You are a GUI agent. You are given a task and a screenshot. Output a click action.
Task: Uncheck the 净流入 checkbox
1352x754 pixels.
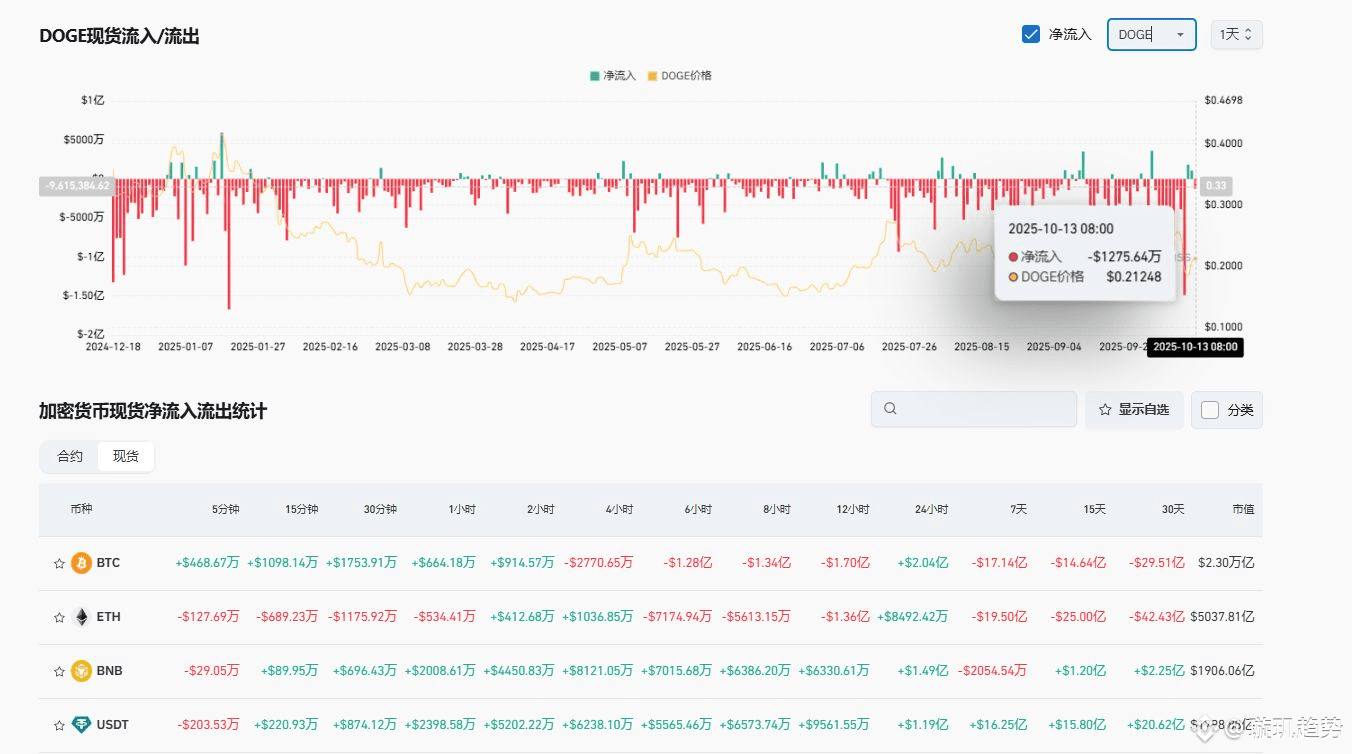(x=1031, y=34)
